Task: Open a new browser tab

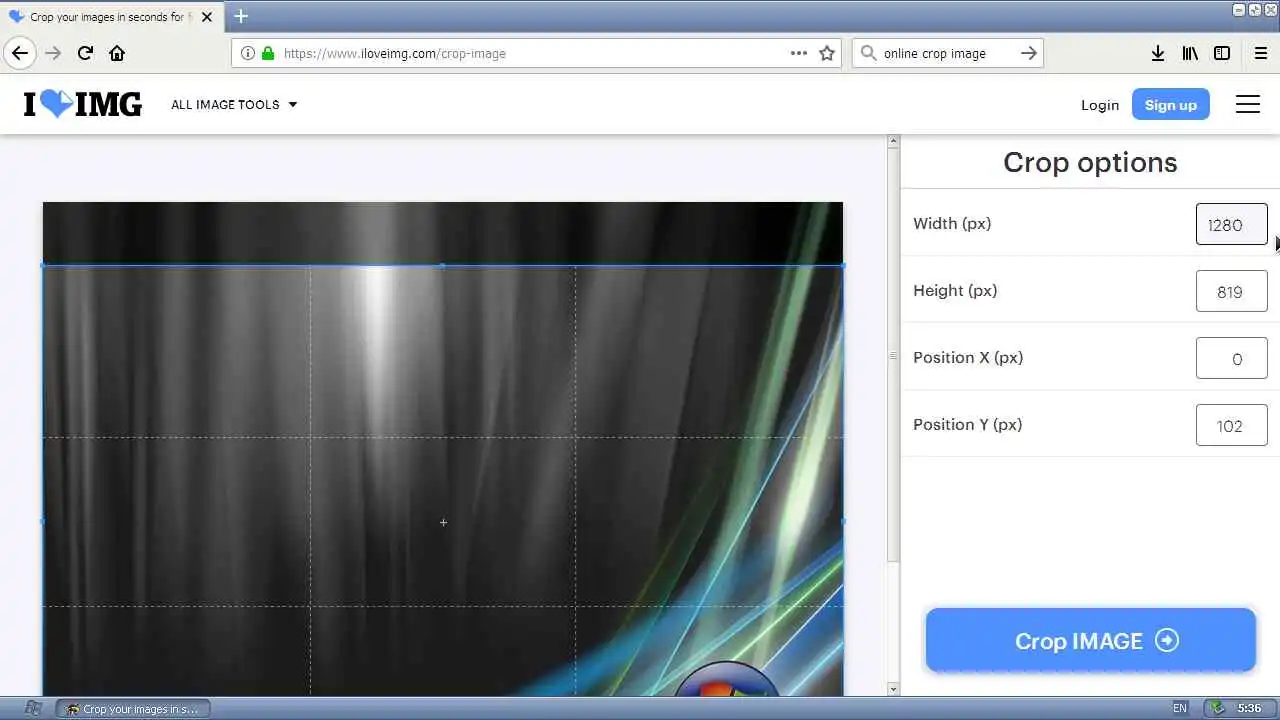Action: pyautogui.click(x=241, y=16)
